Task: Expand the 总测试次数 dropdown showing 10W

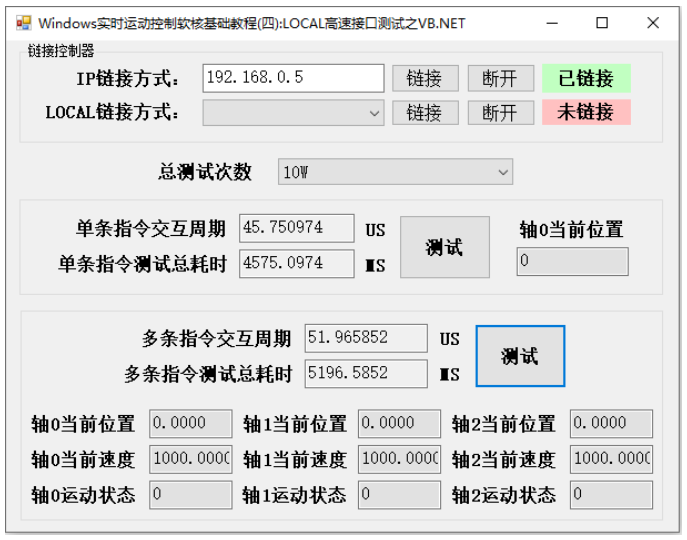Action: [x=395, y=172]
